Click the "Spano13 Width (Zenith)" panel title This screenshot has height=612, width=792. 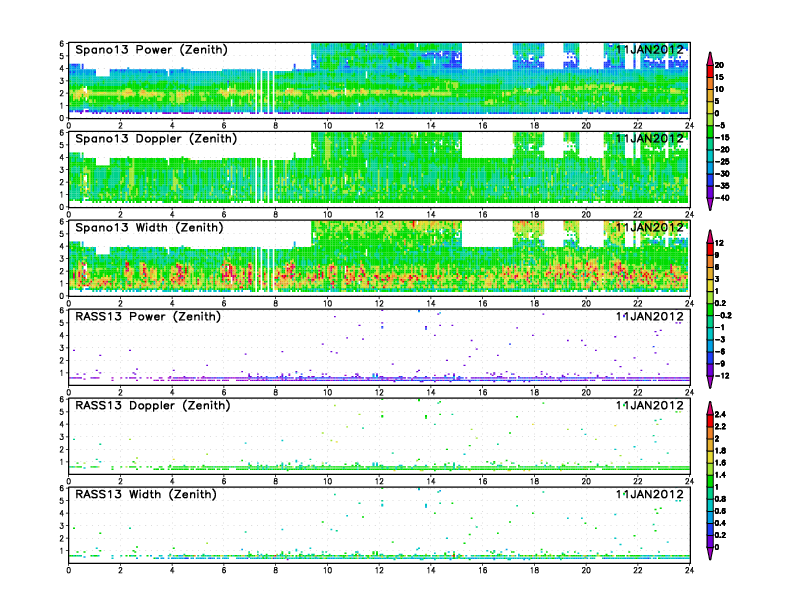149,228
